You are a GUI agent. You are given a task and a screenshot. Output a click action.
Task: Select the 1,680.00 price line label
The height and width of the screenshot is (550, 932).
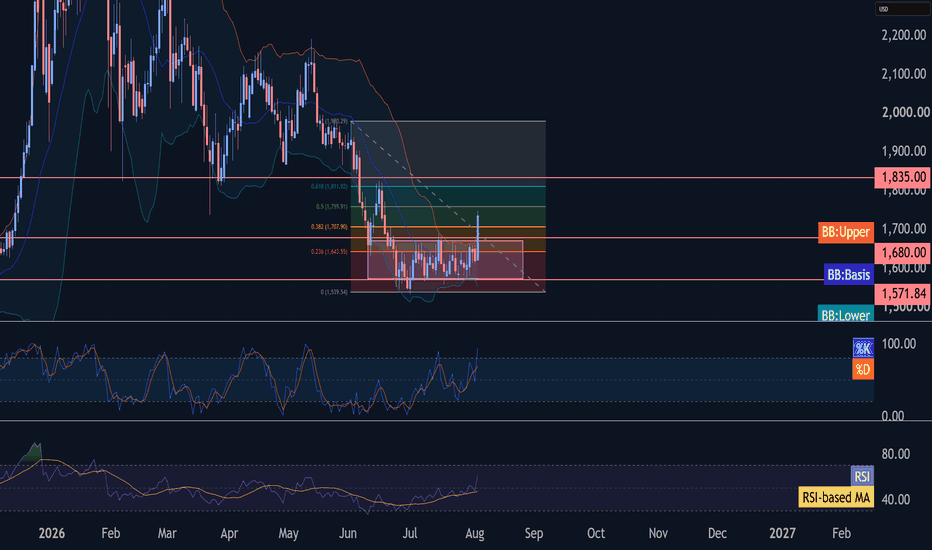902,253
